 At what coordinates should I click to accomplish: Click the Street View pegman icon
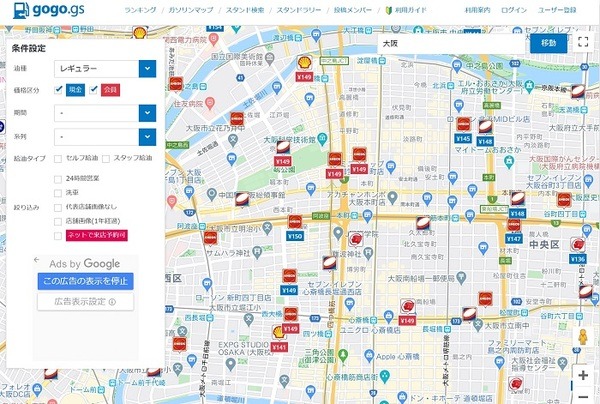click(582, 337)
